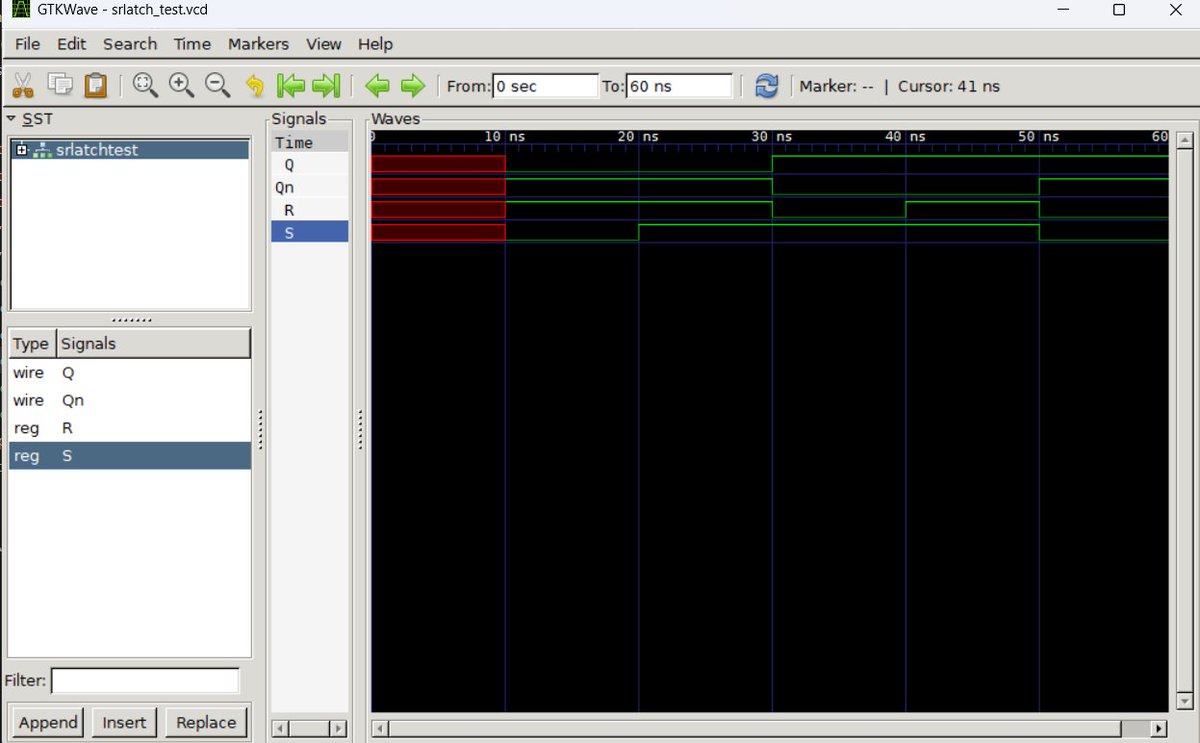Open the View menu
1200x743 pixels.
[324, 44]
